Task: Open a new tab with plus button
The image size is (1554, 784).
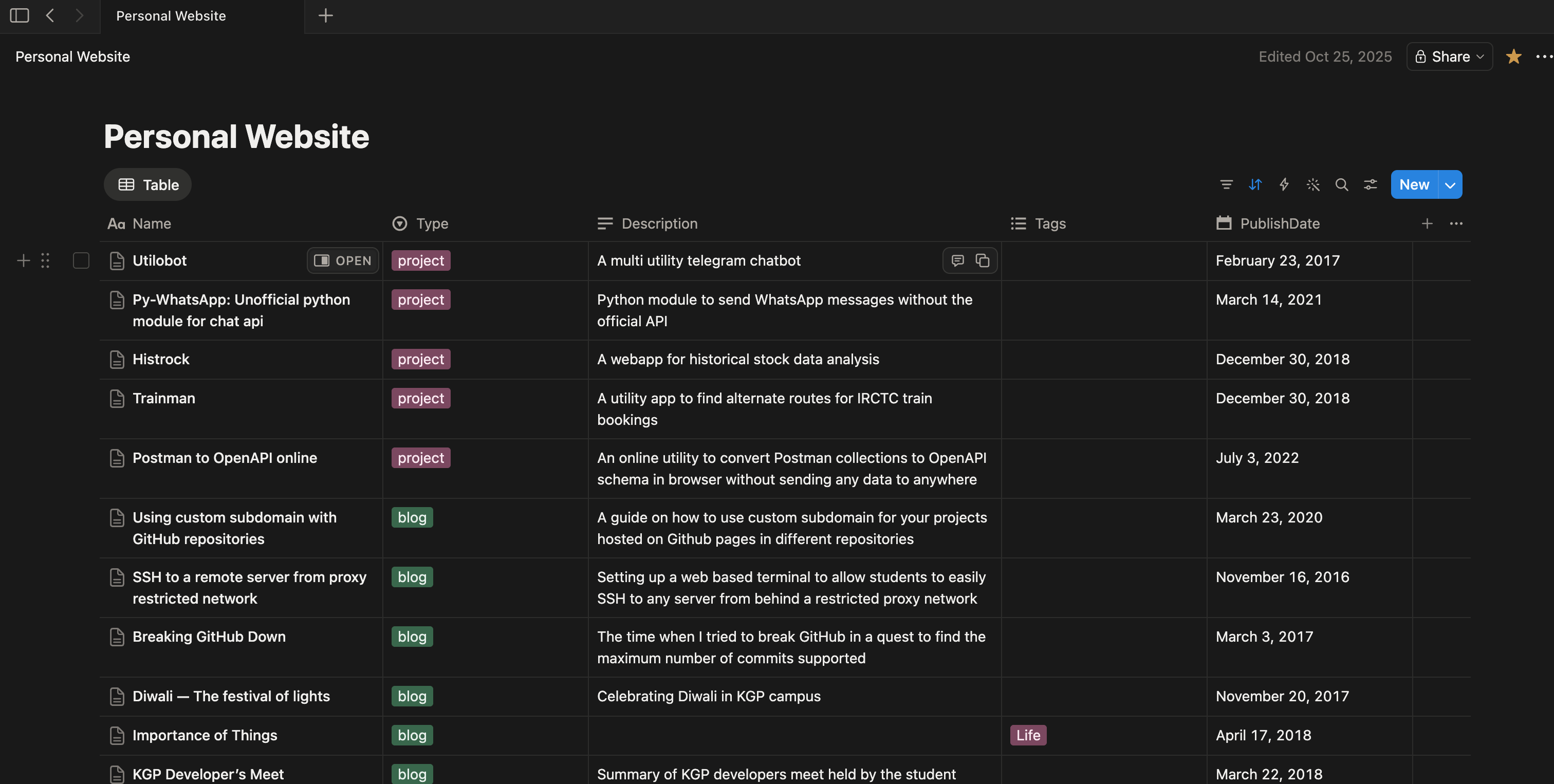Action: pos(326,16)
